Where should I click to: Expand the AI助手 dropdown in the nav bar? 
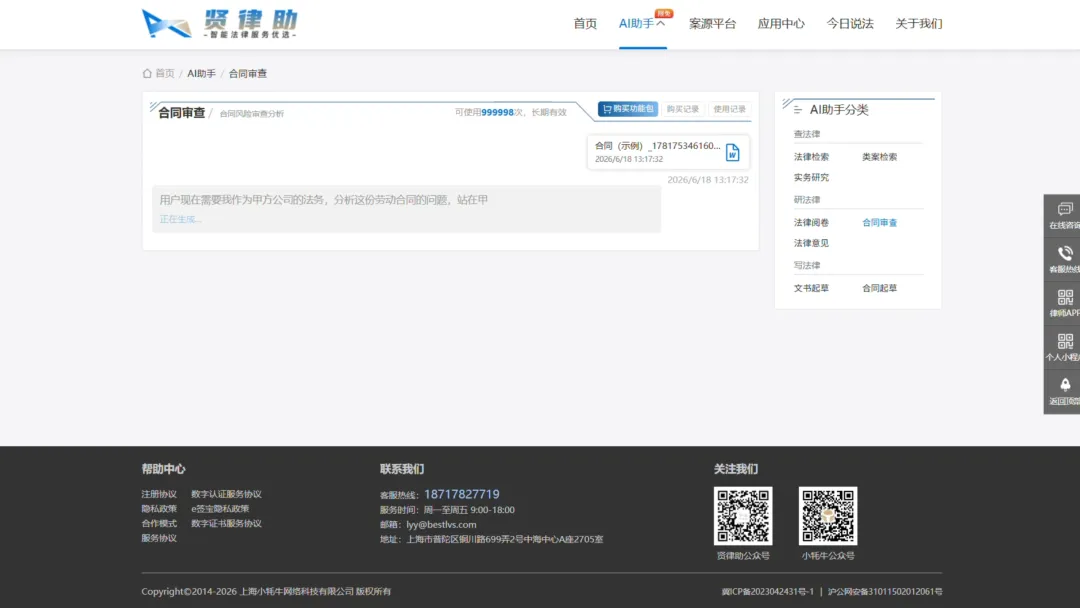tap(642, 23)
